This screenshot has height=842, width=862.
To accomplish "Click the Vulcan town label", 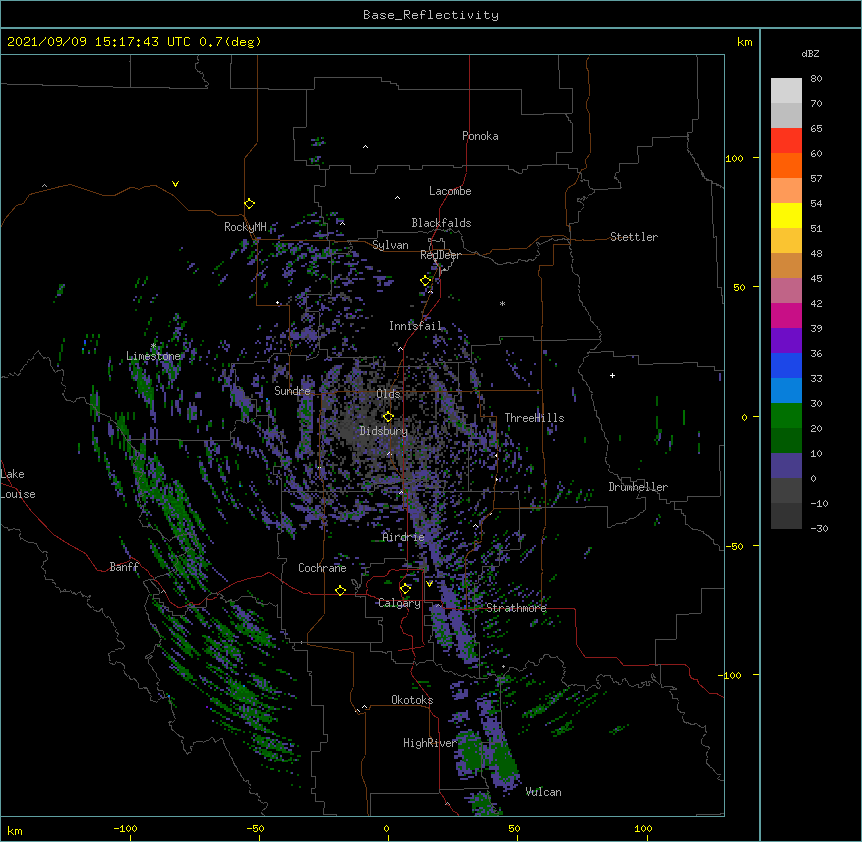I will 543,792.
